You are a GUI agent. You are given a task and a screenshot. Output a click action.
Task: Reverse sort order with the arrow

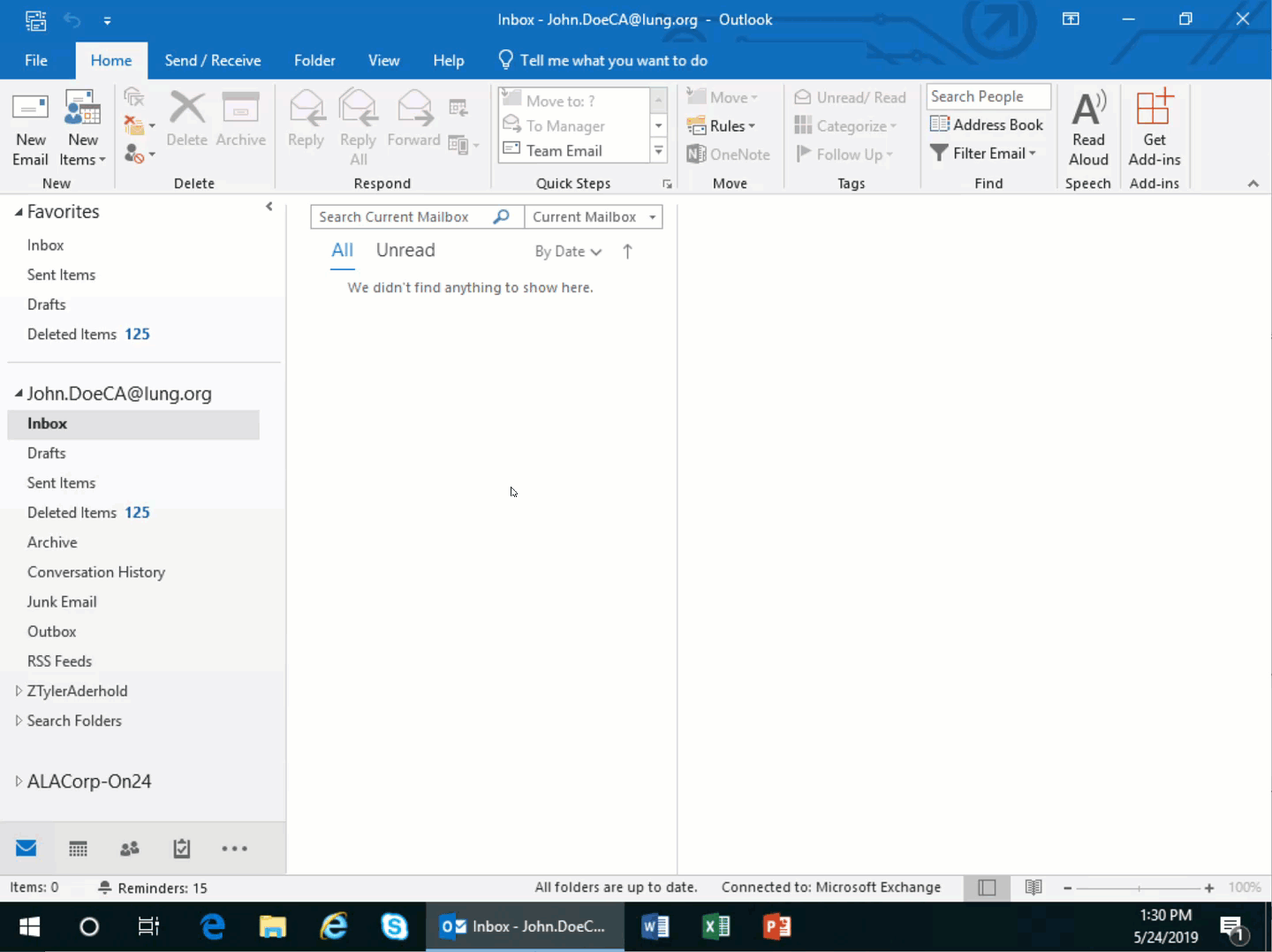point(627,252)
